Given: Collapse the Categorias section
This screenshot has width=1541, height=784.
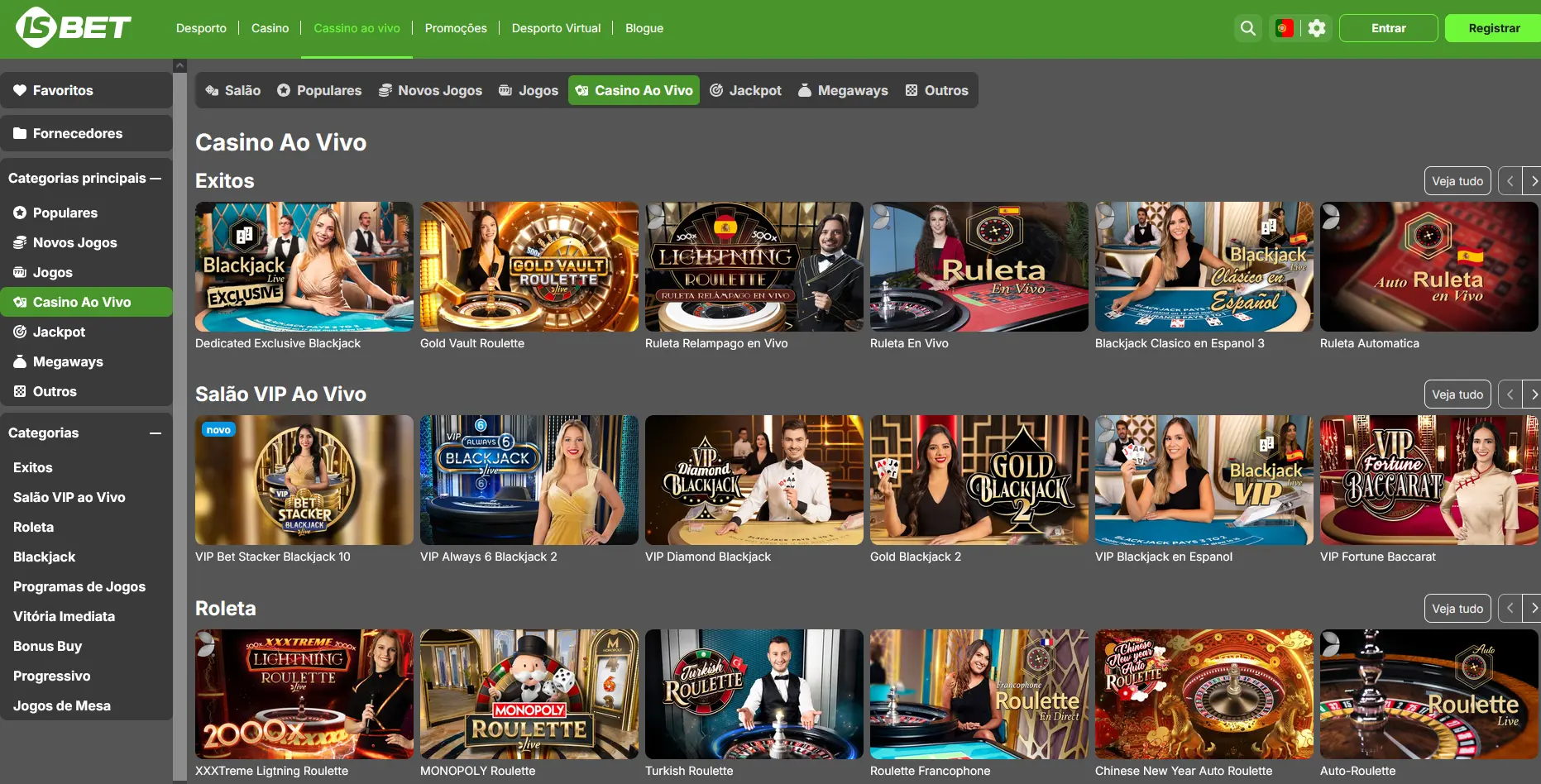Looking at the screenshot, I should point(156,433).
